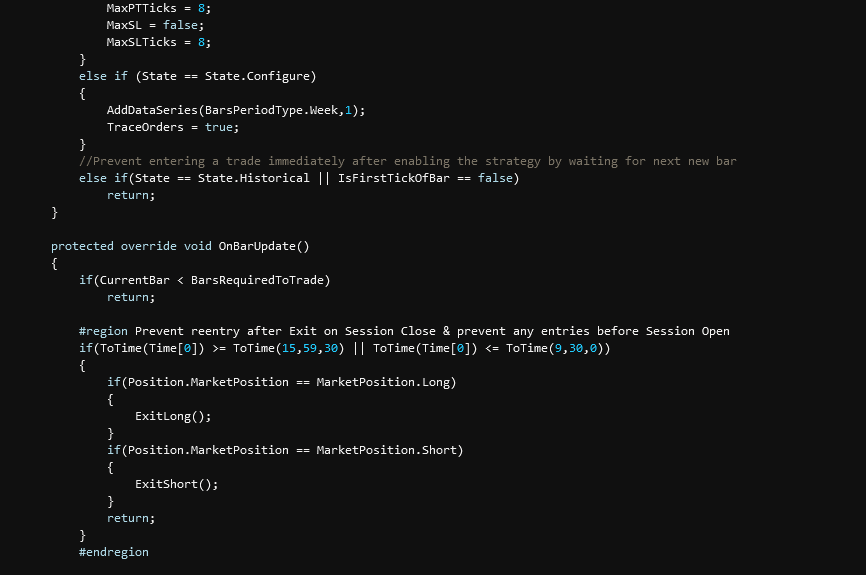The width and height of the screenshot is (866, 575).
Task: Click the MaxSL = false statement
Action: (x=155, y=25)
